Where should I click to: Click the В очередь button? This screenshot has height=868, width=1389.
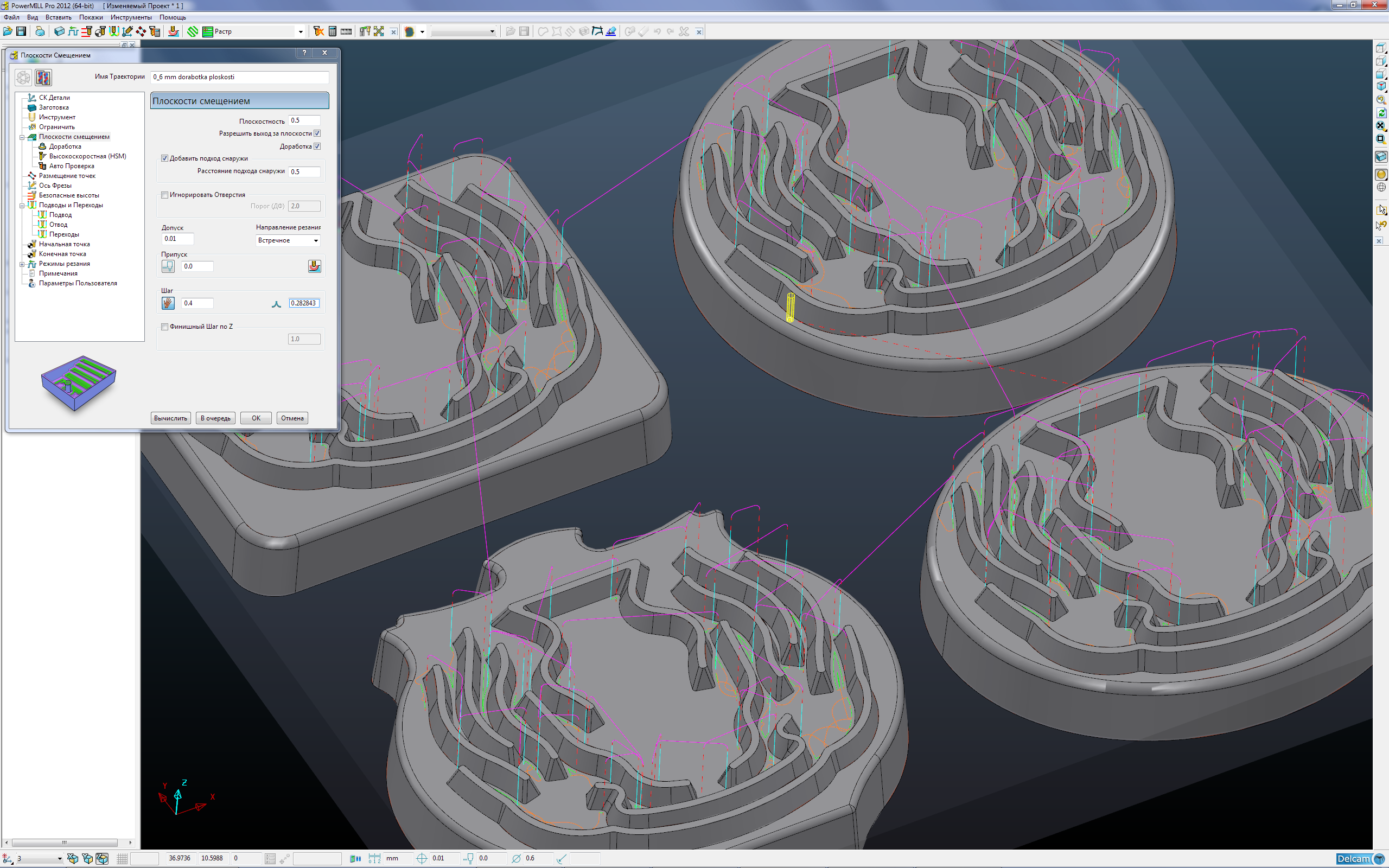tap(215, 418)
